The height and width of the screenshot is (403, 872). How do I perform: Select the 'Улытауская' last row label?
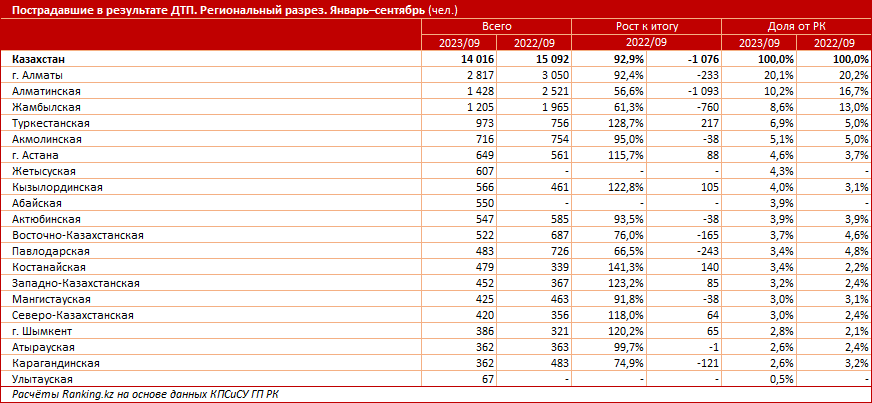click(x=46, y=379)
